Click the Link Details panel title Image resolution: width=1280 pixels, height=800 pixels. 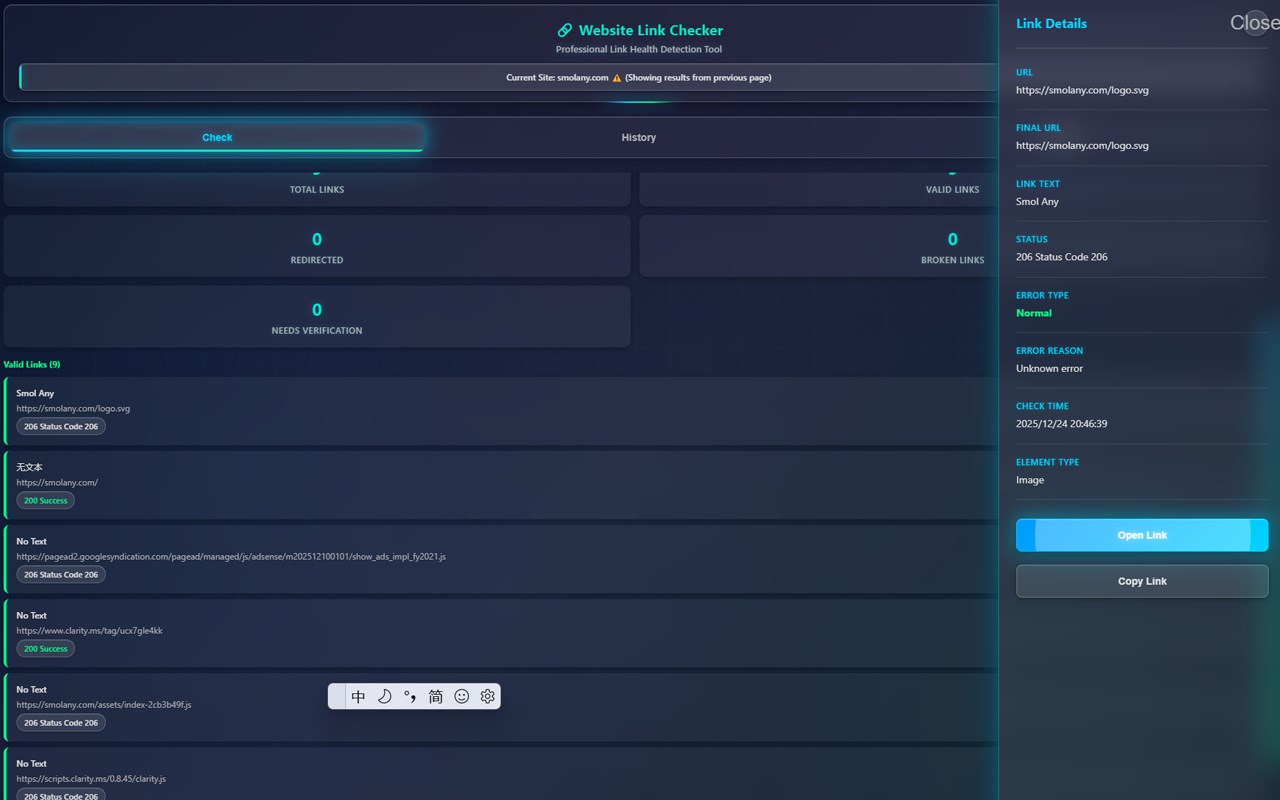click(x=1051, y=23)
